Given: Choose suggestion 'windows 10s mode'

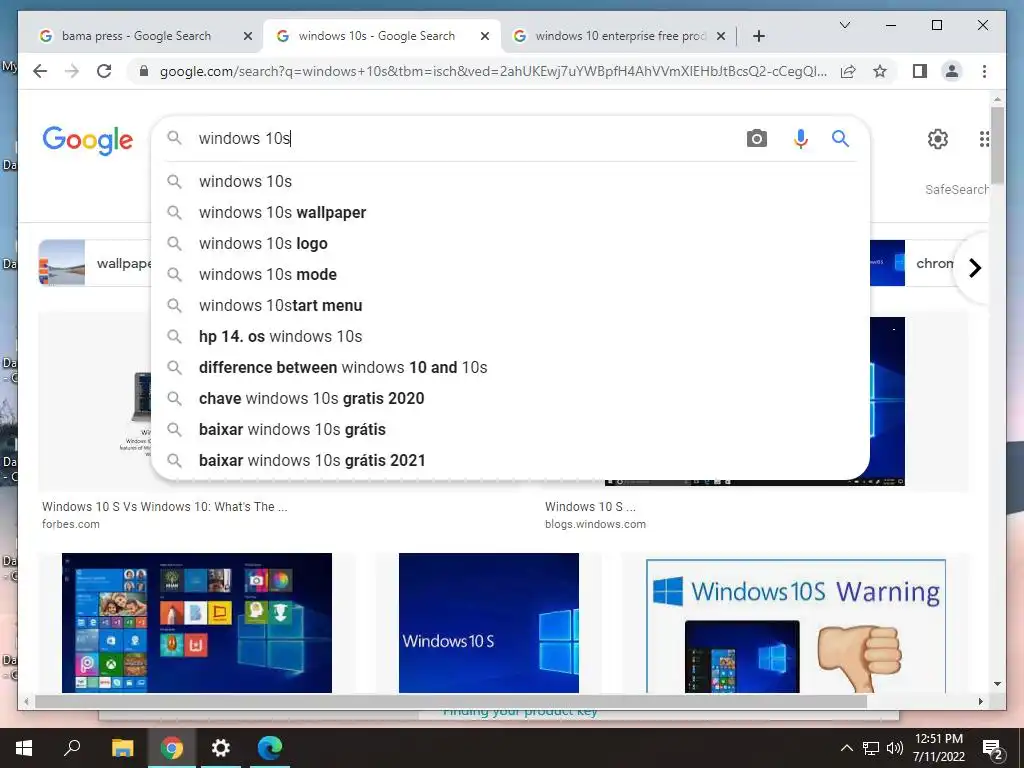Looking at the screenshot, I should click(509, 274).
